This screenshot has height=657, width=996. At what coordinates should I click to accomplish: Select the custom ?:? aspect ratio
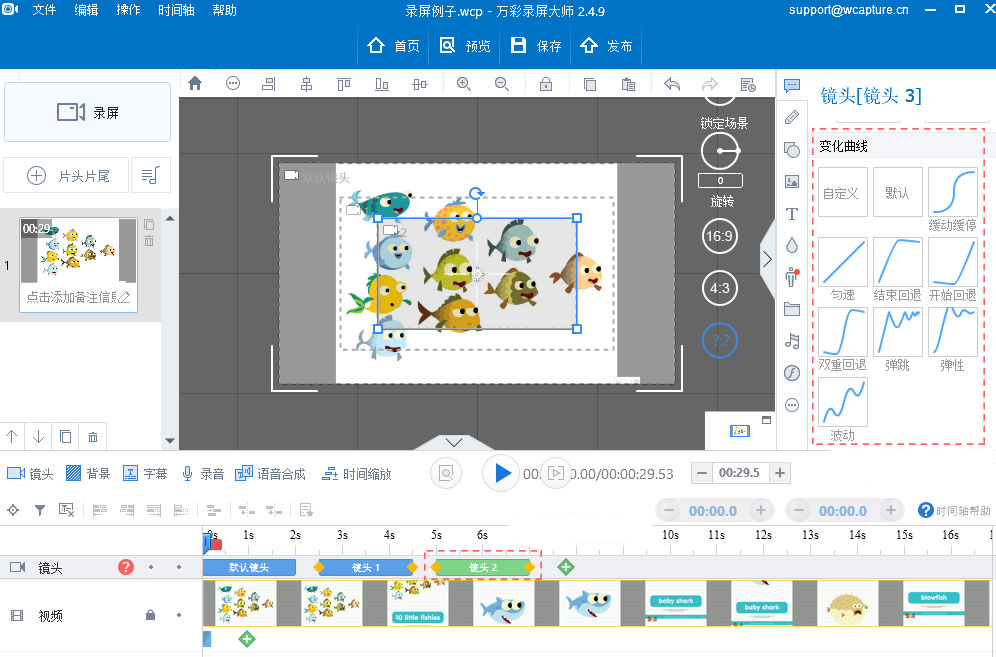click(720, 340)
